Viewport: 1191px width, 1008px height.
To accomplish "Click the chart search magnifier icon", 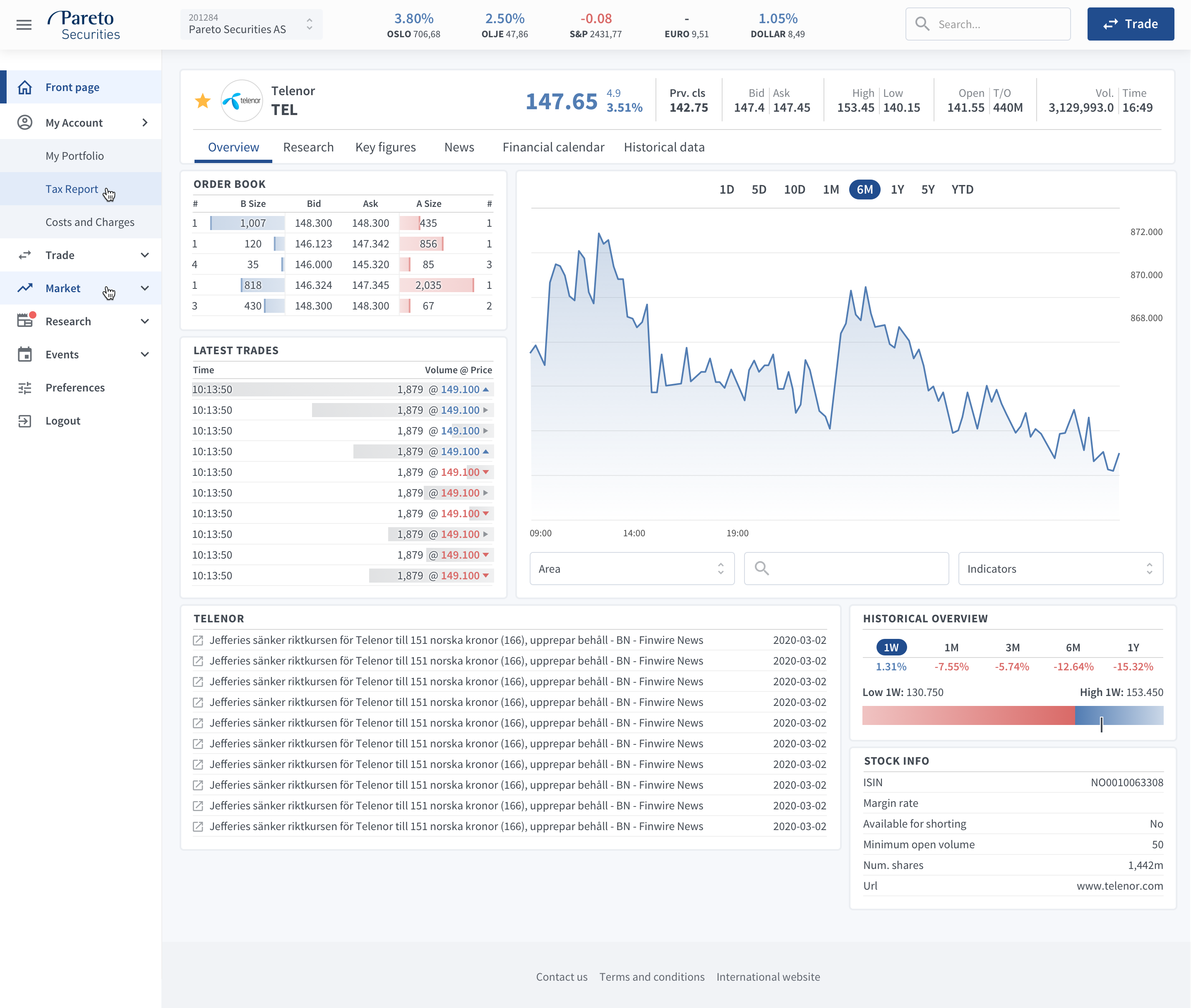I will pyautogui.click(x=762, y=568).
